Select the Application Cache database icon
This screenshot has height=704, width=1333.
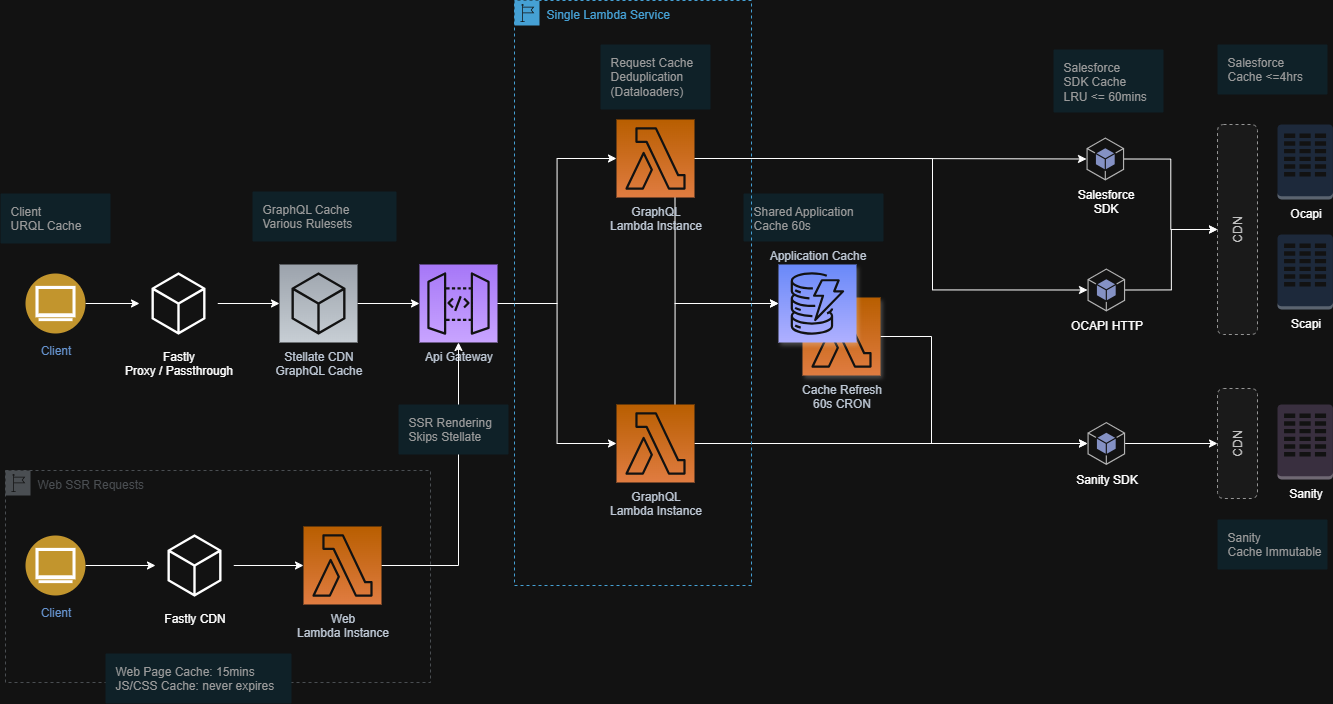point(811,304)
